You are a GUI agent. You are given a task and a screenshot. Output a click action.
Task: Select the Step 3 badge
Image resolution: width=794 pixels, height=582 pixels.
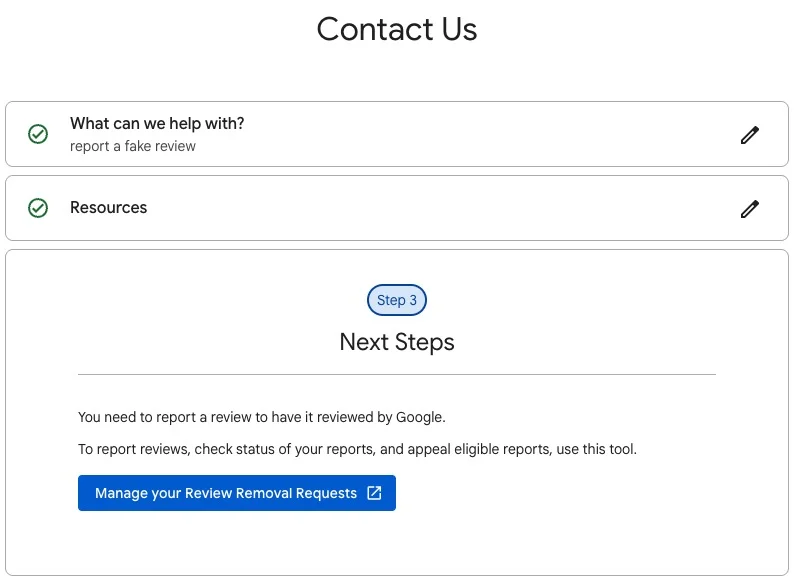click(397, 300)
